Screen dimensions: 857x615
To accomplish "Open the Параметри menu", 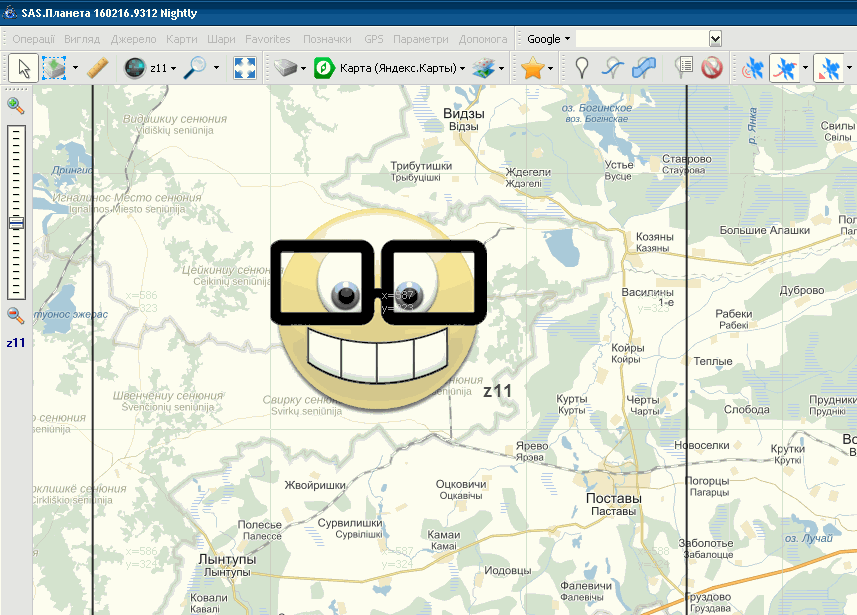I will click(421, 39).
